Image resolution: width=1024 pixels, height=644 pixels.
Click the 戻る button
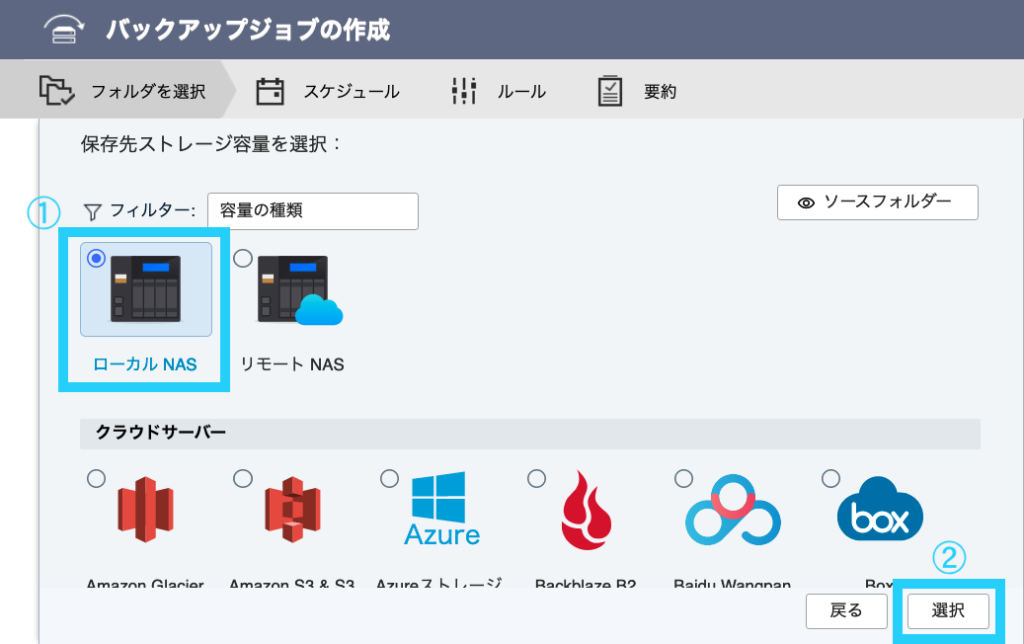pyautogui.click(x=846, y=611)
